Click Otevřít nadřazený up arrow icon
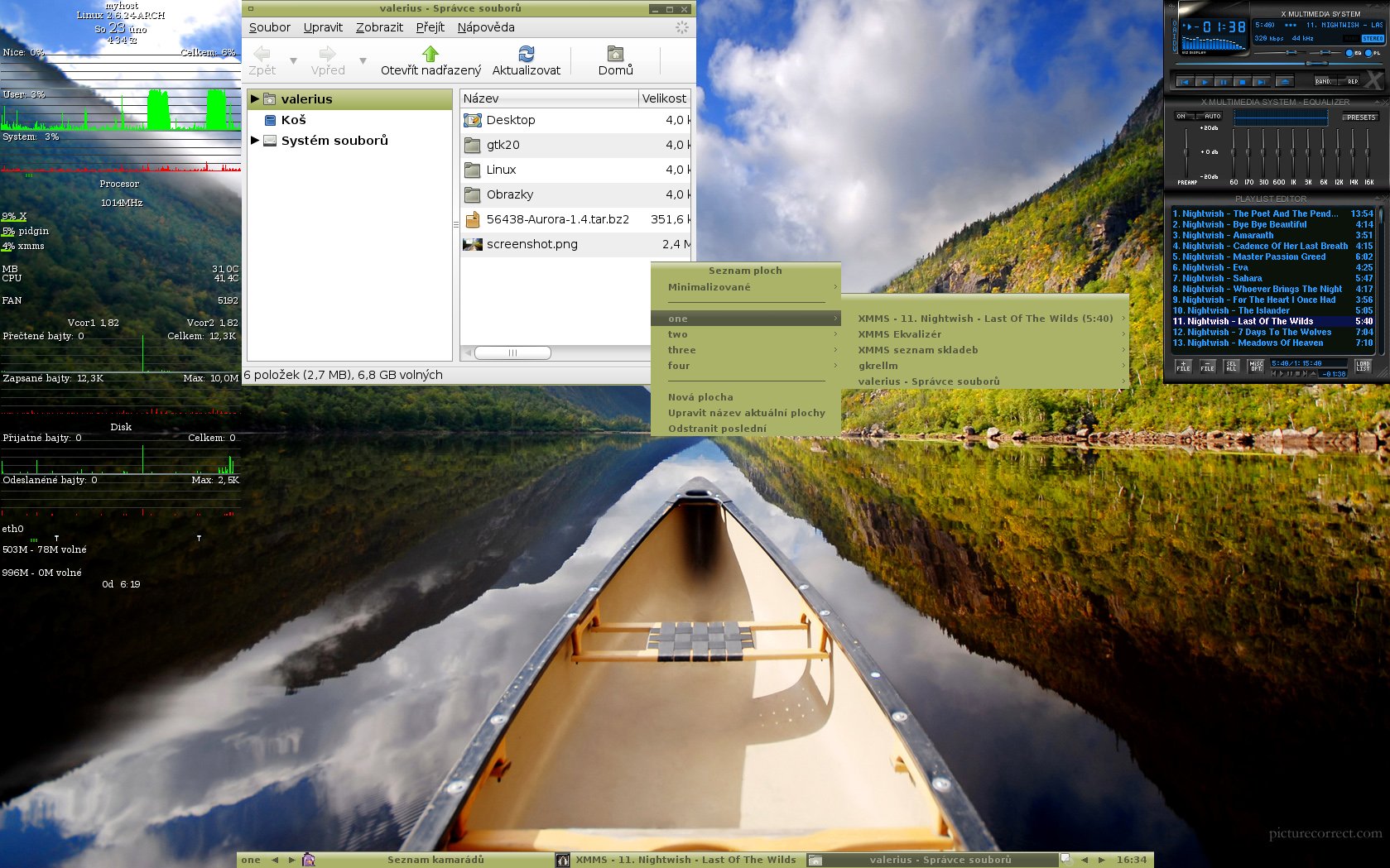 tap(430, 54)
